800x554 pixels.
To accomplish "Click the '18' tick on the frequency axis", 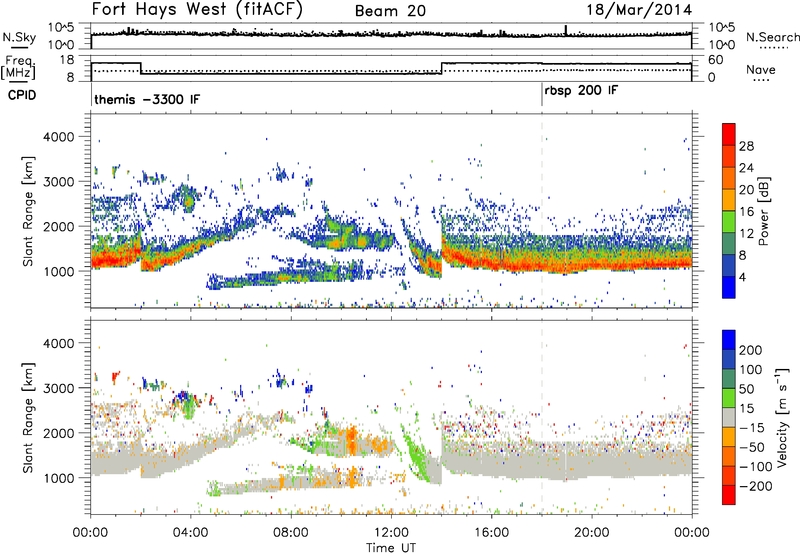I will point(67,60).
